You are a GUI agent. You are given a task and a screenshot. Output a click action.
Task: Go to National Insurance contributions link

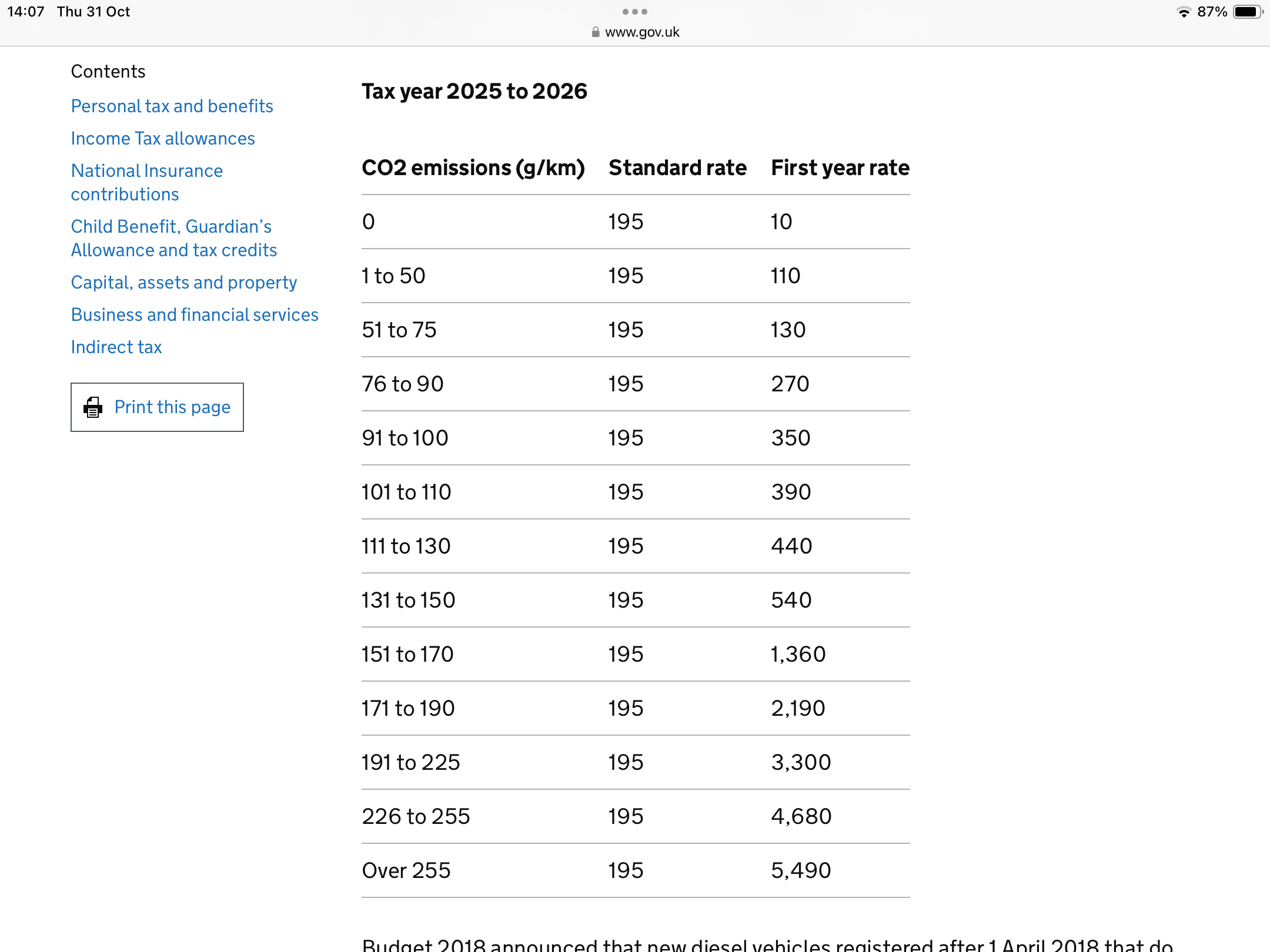pos(146,182)
